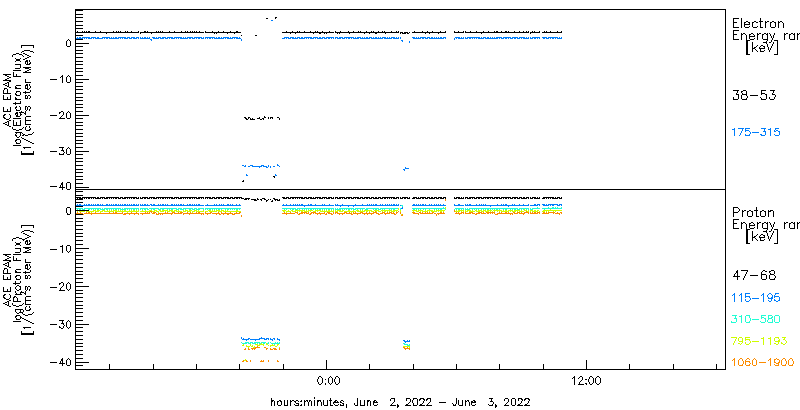Click the cyan 310-580 proton legend label
This screenshot has height=410, width=800.
[x=756, y=319]
